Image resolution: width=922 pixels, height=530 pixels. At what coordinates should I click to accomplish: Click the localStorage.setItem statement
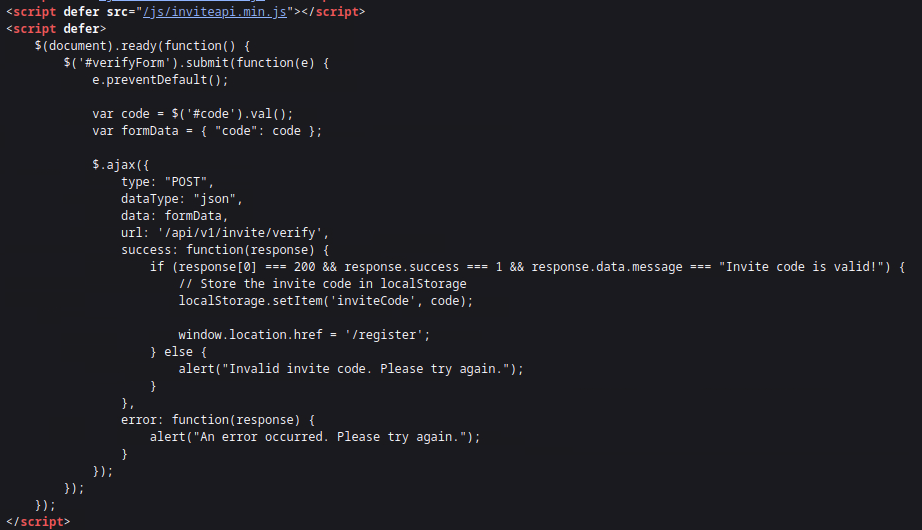click(325, 301)
